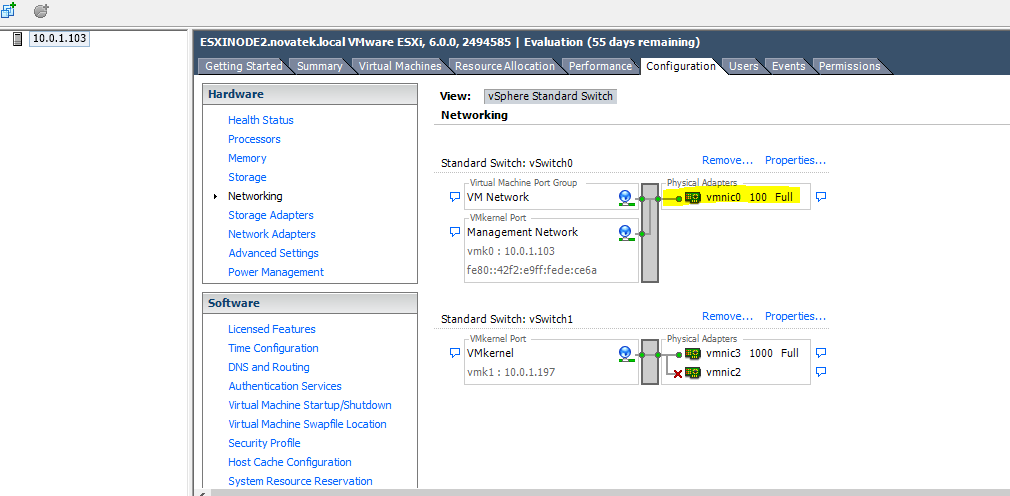This screenshot has height=496, width=1010.
Task: Click the vmnic2 adapter label
Action: click(x=723, y=372)
